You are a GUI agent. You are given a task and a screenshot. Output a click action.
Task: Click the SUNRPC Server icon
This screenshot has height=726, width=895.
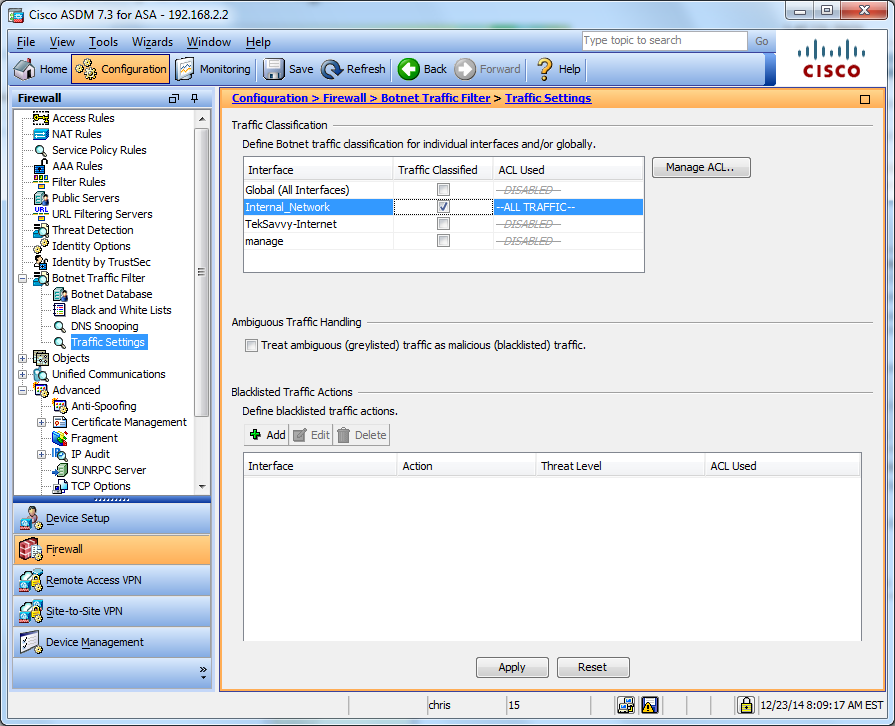60,470
